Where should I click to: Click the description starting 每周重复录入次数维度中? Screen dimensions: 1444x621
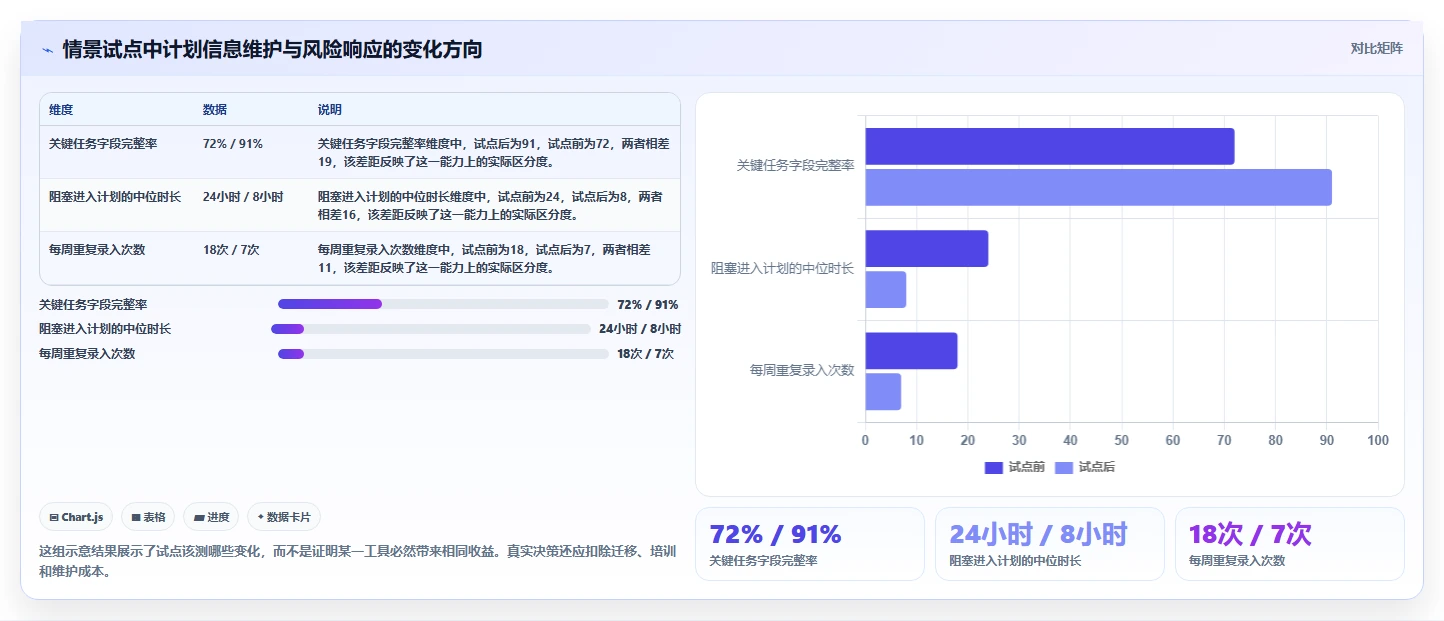[x=484, y=258]
